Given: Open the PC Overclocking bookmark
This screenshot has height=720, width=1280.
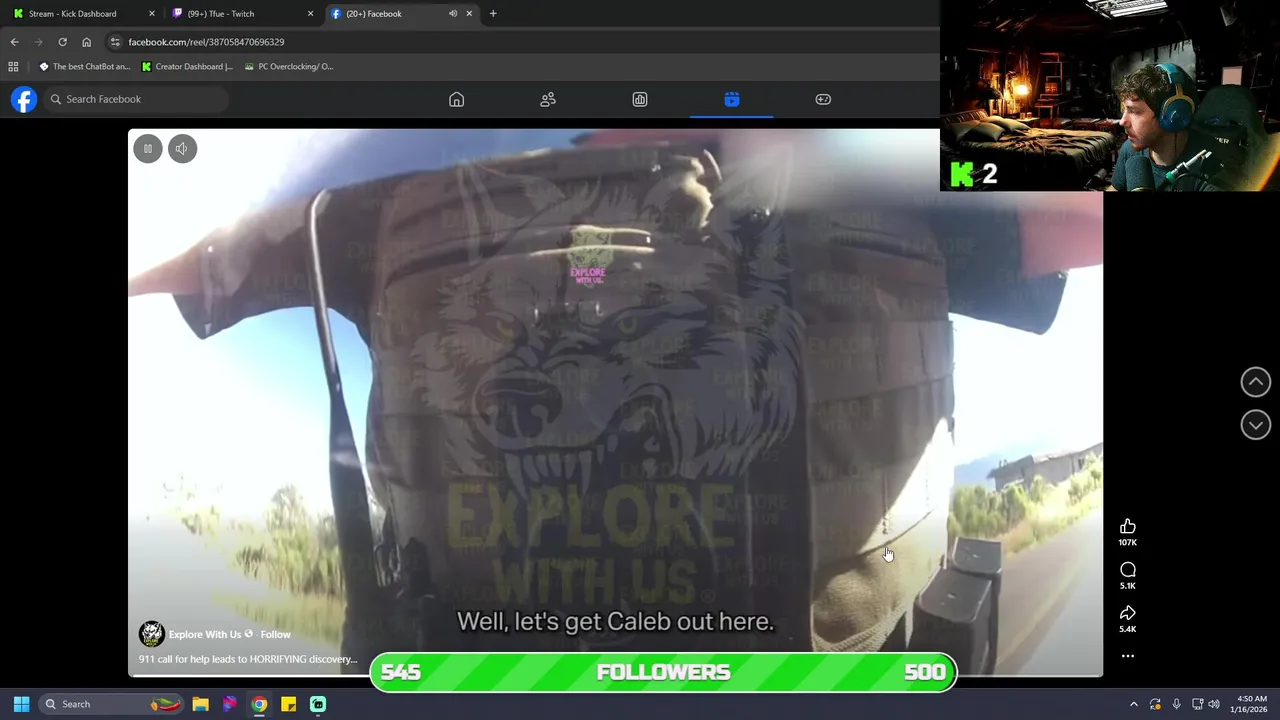Looking at the screenshot, I should tap(289, 67).
